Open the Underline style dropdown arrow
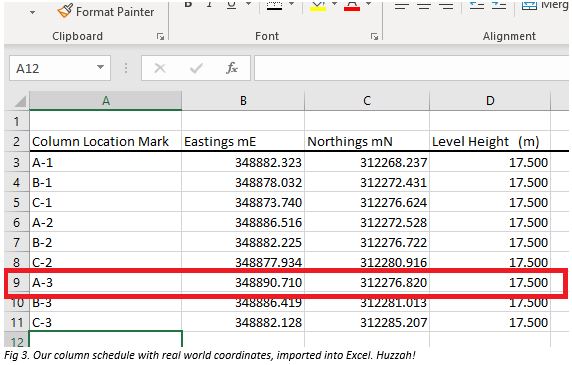Viewport: 572px width, 365px height. 248,4
